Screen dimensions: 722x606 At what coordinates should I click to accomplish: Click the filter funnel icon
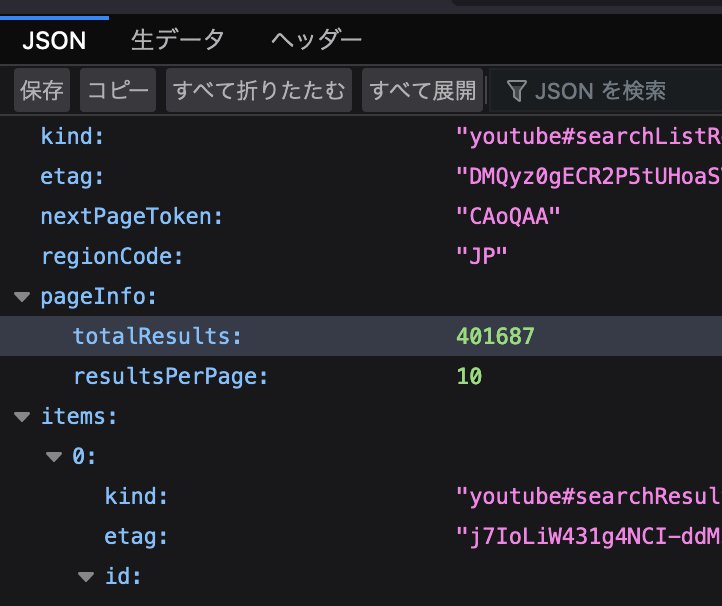(x=517, y=91)
